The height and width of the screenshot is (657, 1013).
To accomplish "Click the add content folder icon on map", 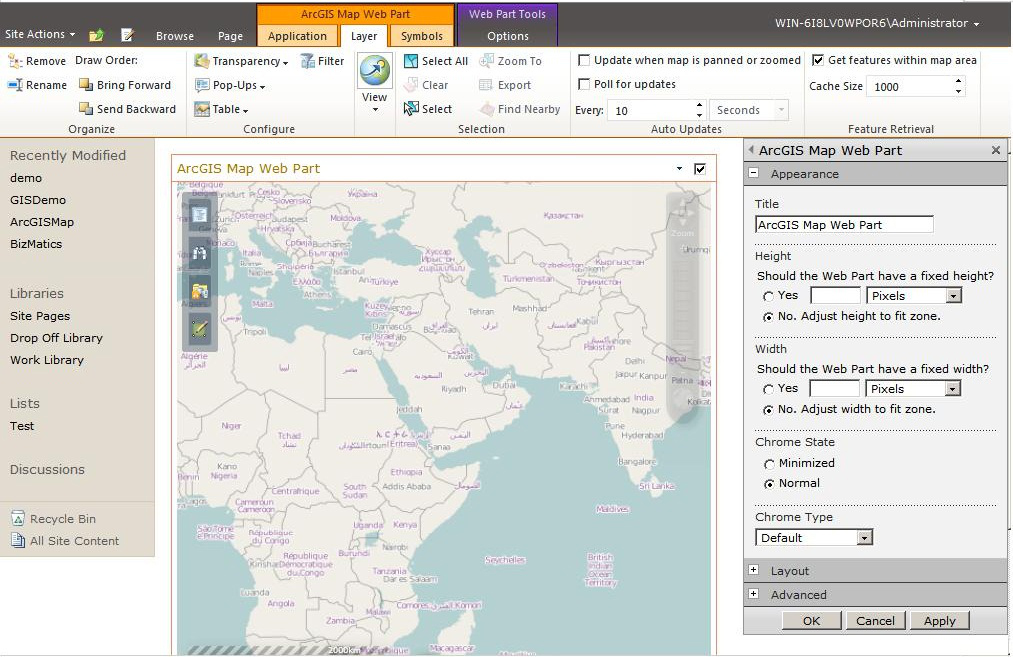I will pyautogui.click(x=200, y=291).
